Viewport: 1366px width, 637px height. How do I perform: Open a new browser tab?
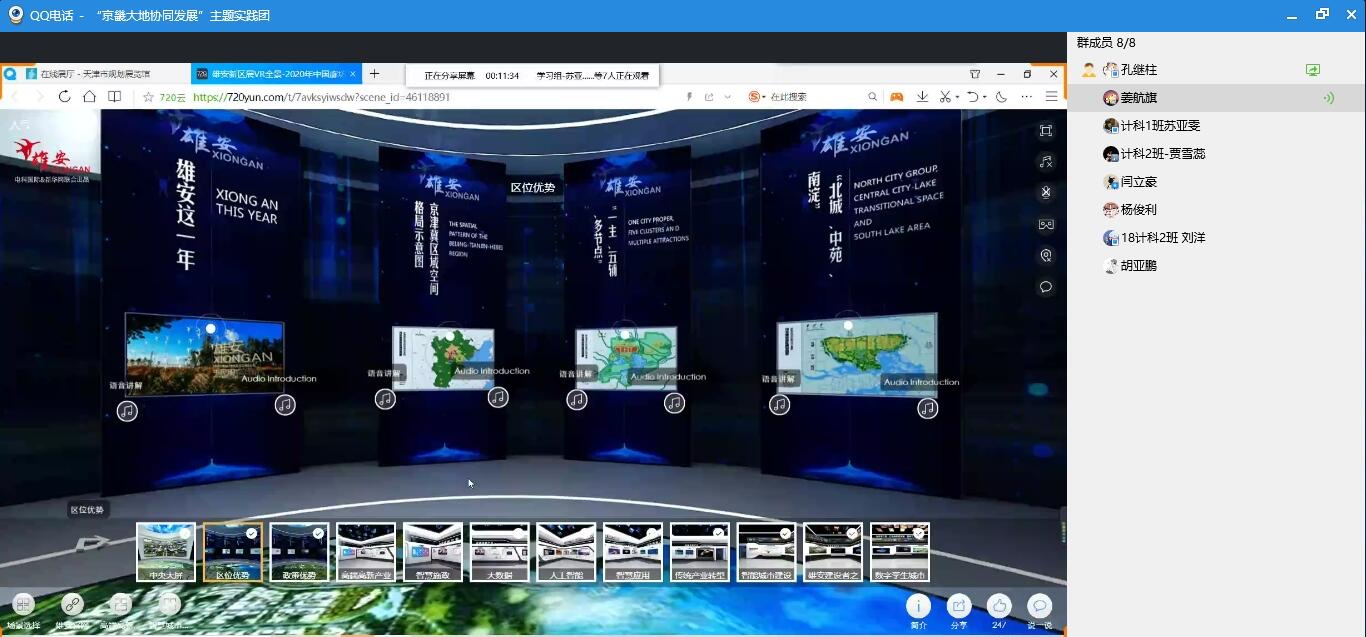point(375,74)
